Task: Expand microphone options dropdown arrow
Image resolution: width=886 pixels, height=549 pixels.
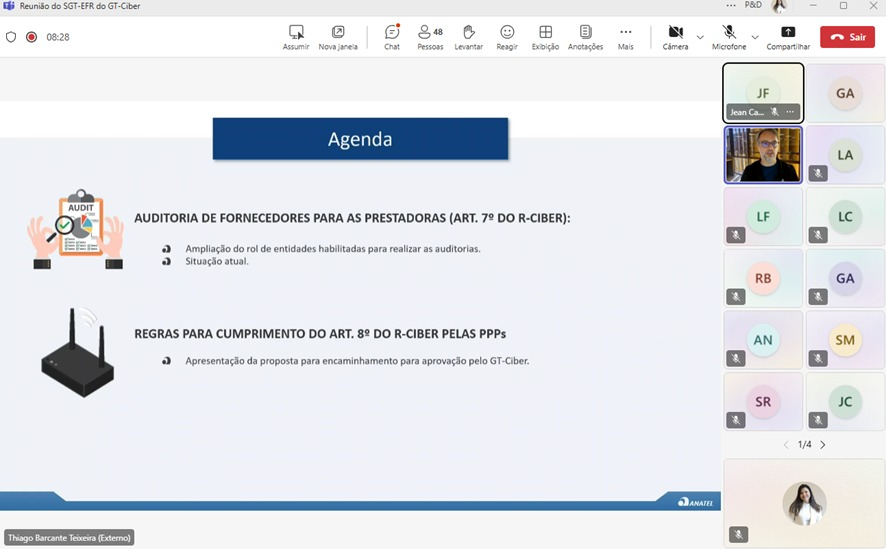Action: click(755, 37)
